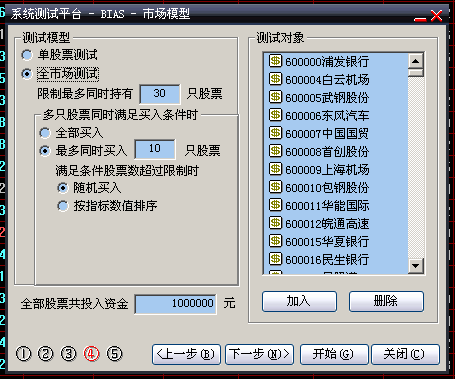This screenshot has height=379, width=455.
Task: Click the icon beside 600015华夏银行
Action: pos(275,241)
